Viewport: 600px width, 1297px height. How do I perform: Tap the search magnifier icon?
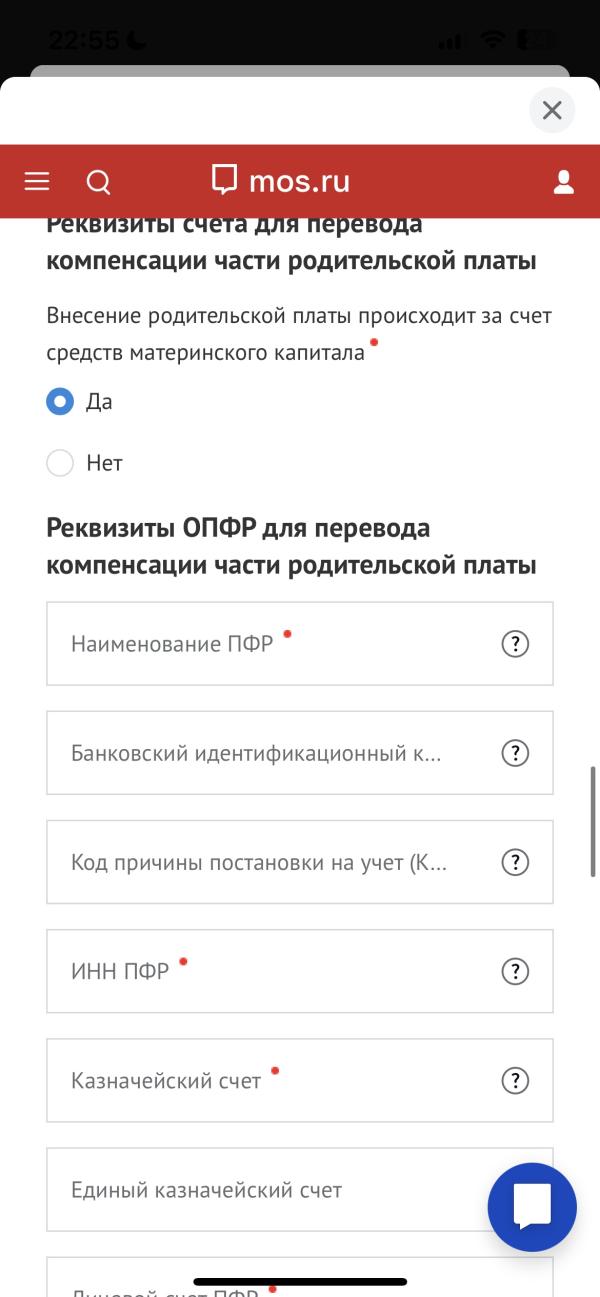[x=98, y=182]
